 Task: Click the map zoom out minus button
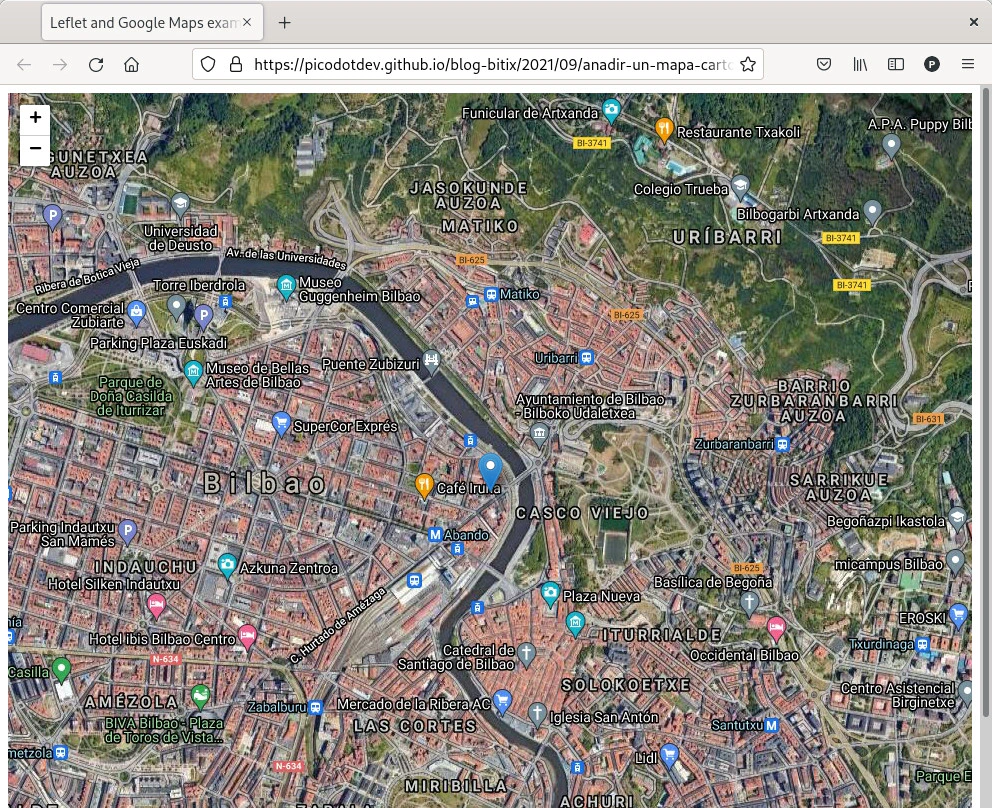tap(35, 150)
